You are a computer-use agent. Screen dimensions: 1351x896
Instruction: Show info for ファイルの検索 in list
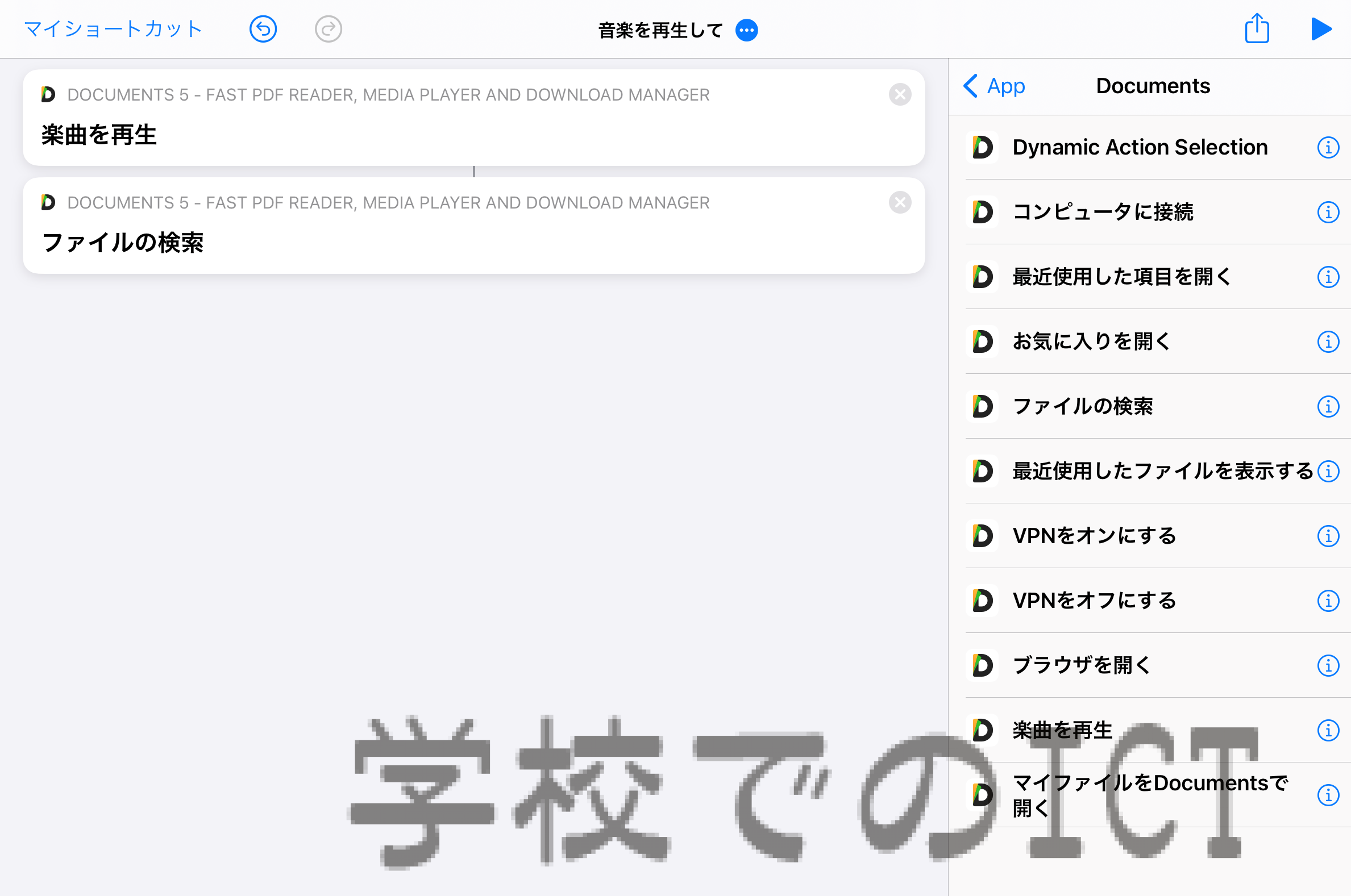(x=1328, y=406)
